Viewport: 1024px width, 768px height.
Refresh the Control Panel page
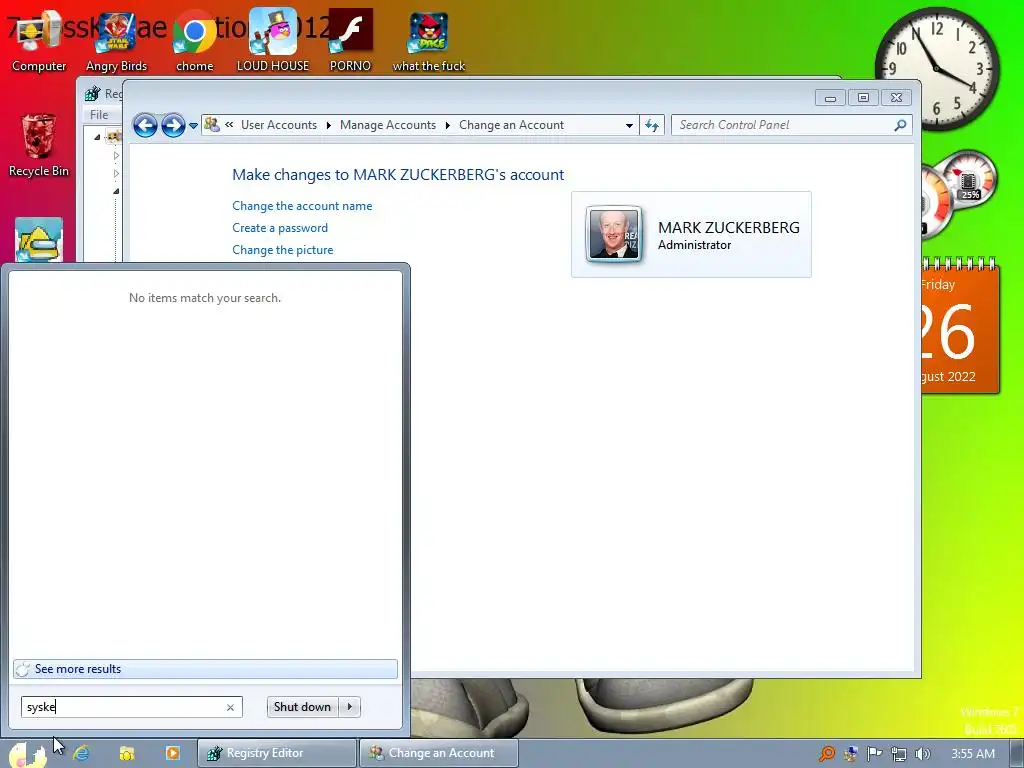click(x=652, y=125)
